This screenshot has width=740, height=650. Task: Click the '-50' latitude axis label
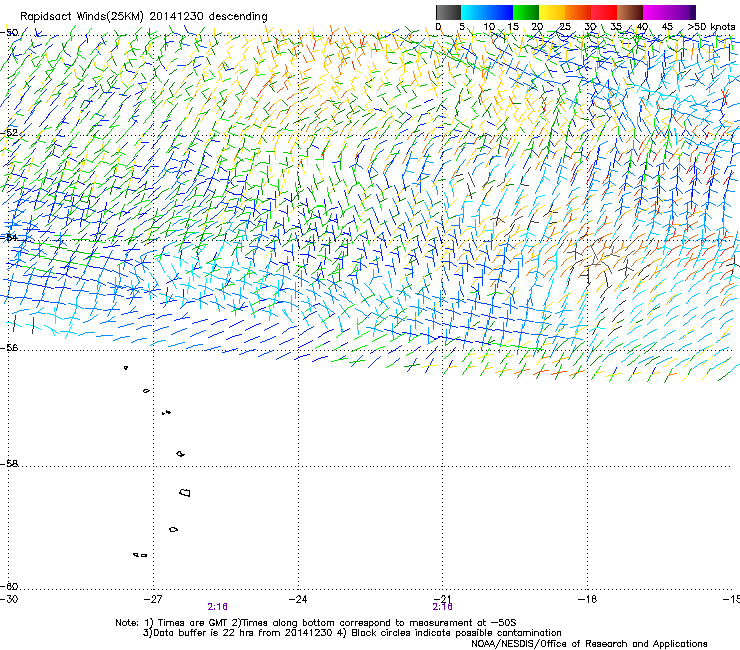click(x=9, y=33)
